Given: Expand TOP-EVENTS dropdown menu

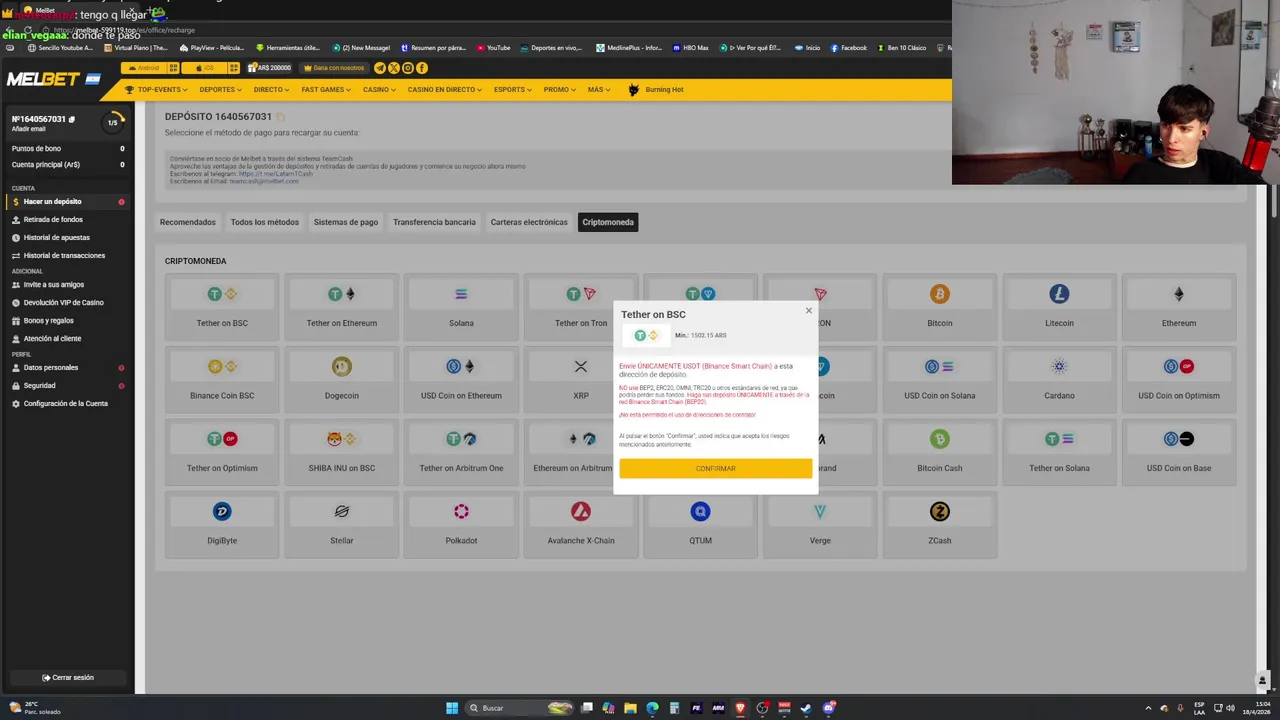Looking at the screenshot, I should click(x=156, y=90).
